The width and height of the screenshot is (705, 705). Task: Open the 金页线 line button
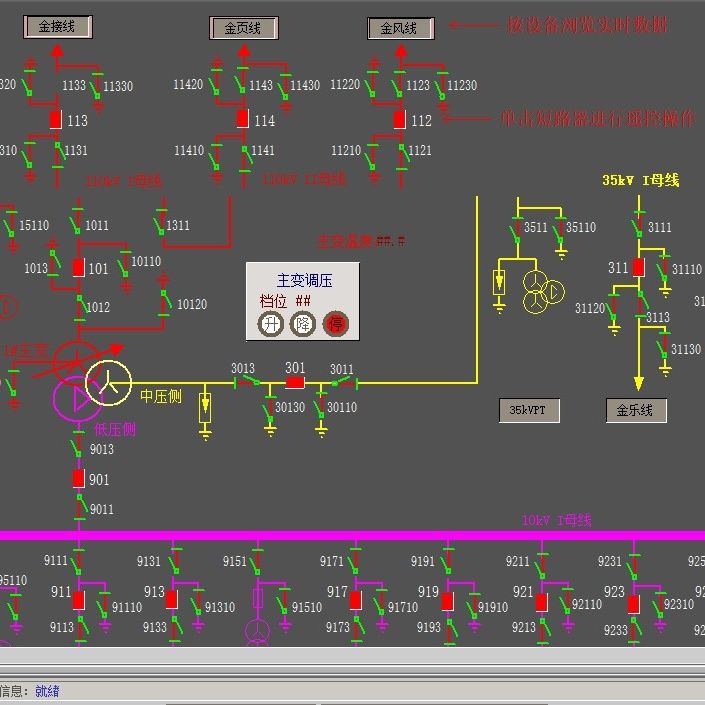(244, 28)
